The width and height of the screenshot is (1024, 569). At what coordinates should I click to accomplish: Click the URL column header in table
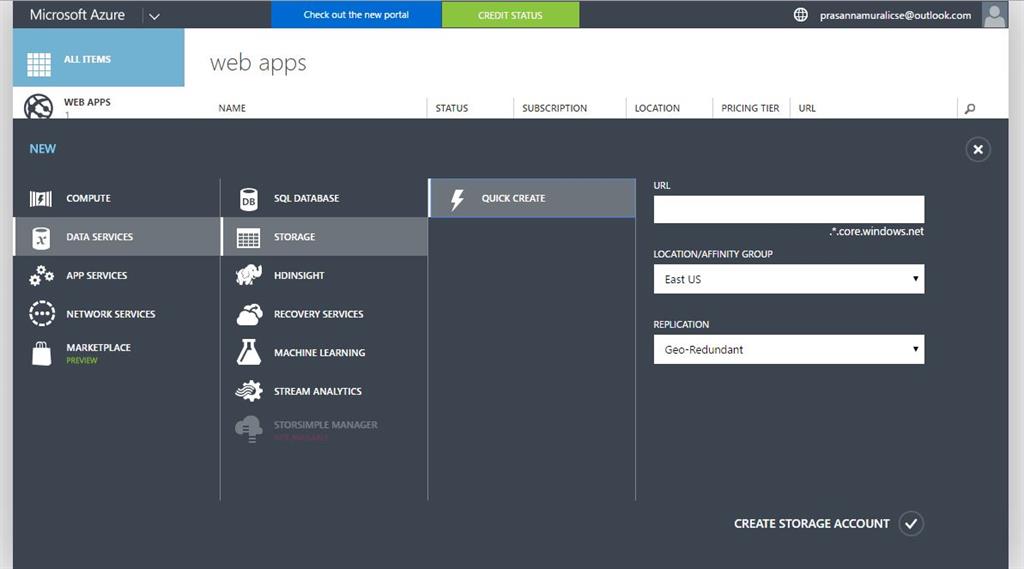click(807, 108)
